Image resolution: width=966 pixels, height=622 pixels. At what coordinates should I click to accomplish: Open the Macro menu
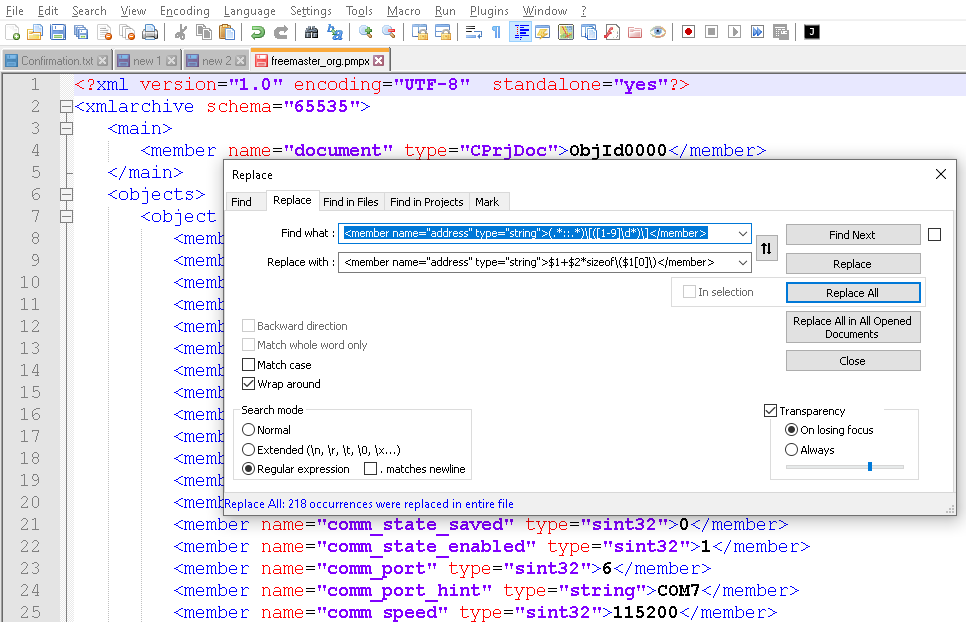tap(403, 11)
